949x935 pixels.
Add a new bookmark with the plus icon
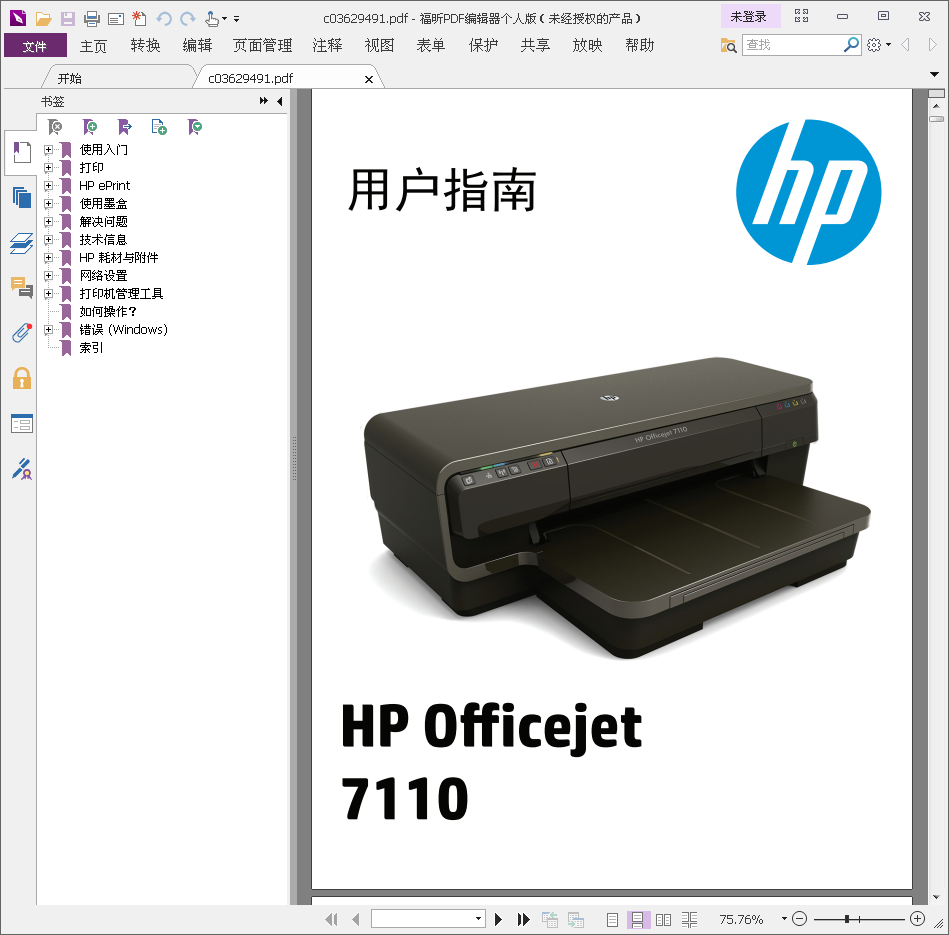point(90,126)
